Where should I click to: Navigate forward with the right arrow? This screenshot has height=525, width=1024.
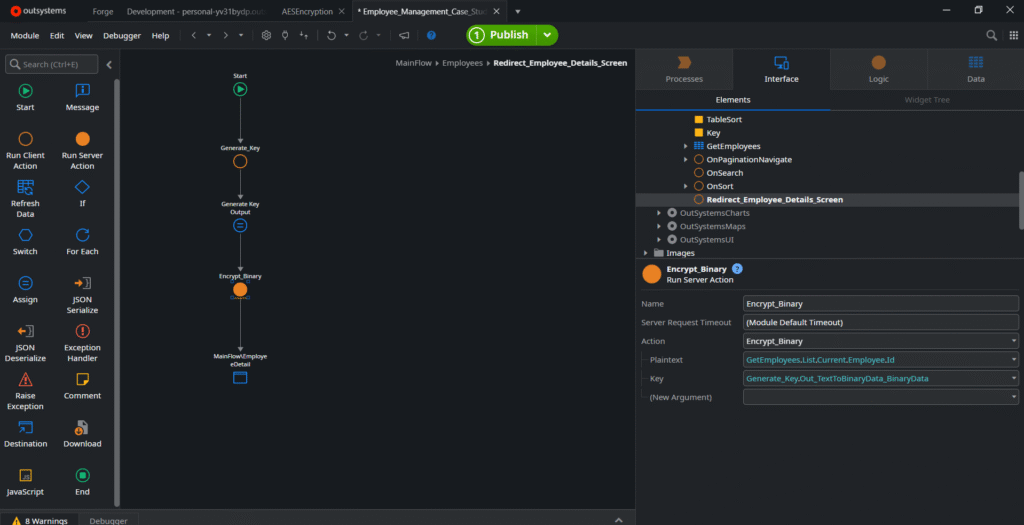226,35
